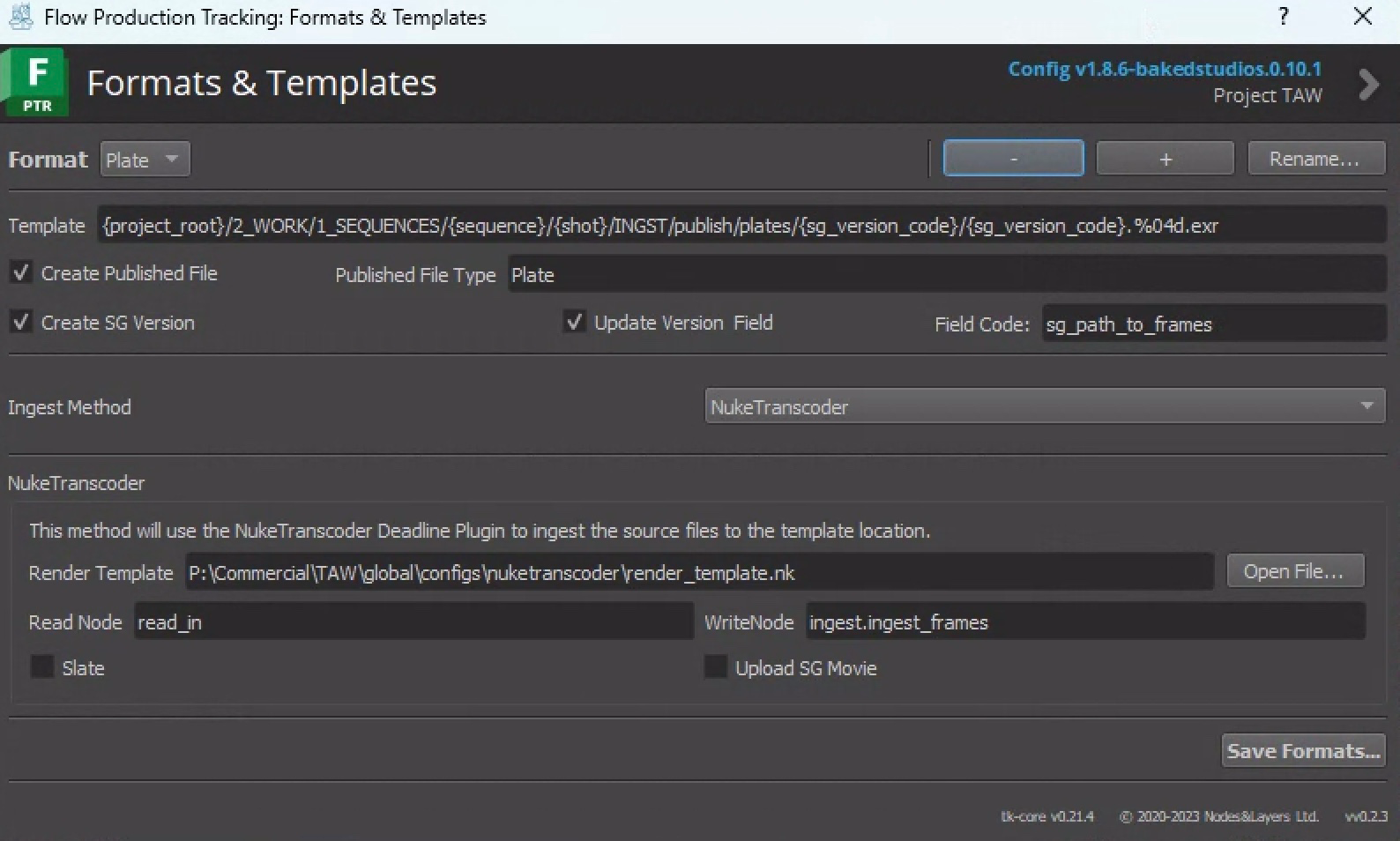Expand the Ingest Method NukeTranscoder dropdown

coord(1045,406)
